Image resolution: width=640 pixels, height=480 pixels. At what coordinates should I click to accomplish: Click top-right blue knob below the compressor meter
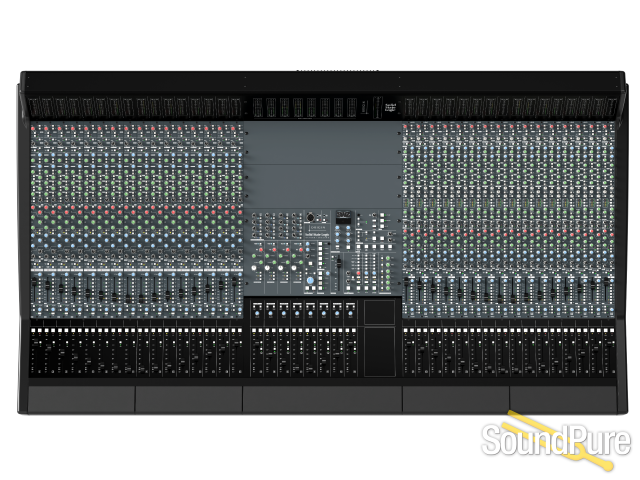point(348,228)
